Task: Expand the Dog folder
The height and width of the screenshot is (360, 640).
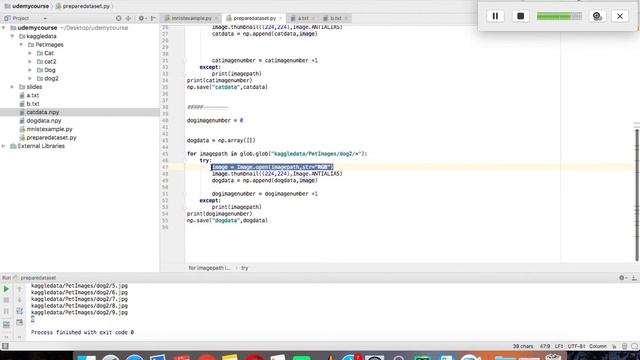Action: coord(30,70)
